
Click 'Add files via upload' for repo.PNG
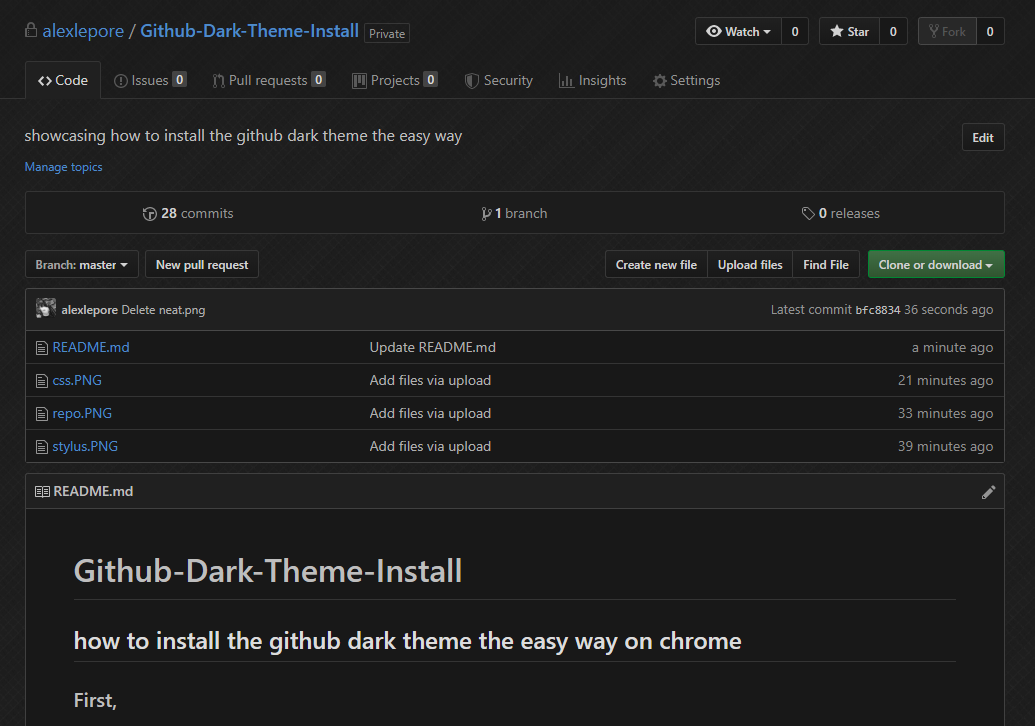430,414
